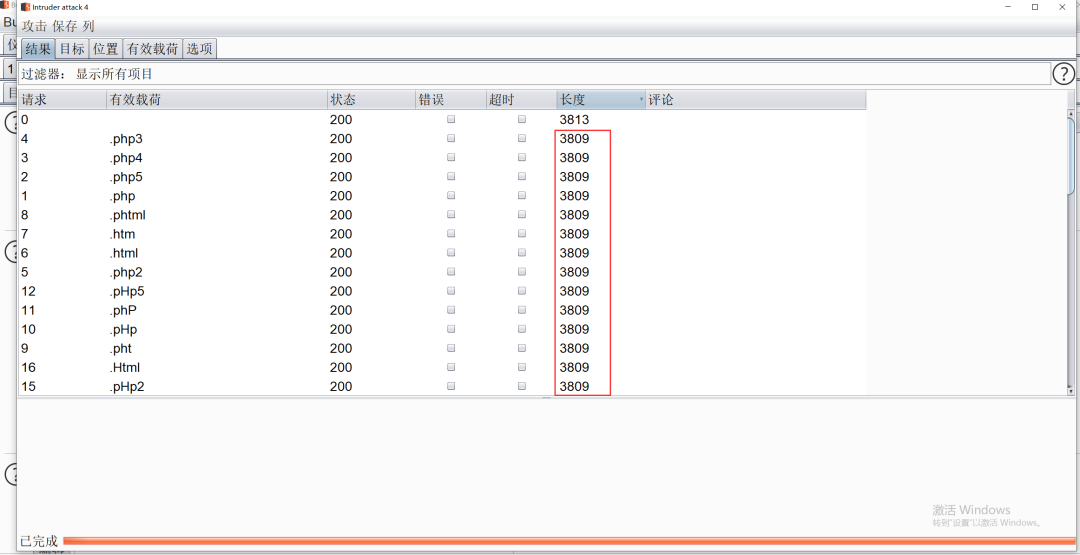Select the .phtml payload row
Image resolution: width=1080 pixels, height=555 pixels.
coord(128,215)
